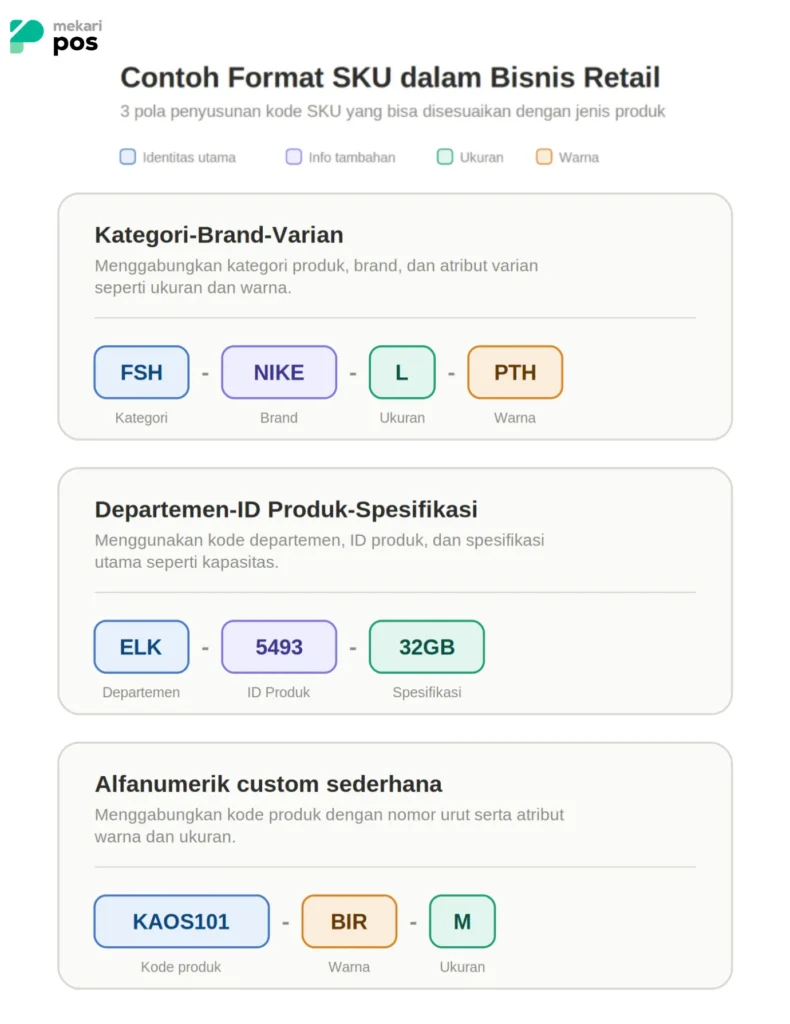
Task: Click the Departemen-ID Produk-Spesifikasi heading
Action: click(x=286, y=509)
